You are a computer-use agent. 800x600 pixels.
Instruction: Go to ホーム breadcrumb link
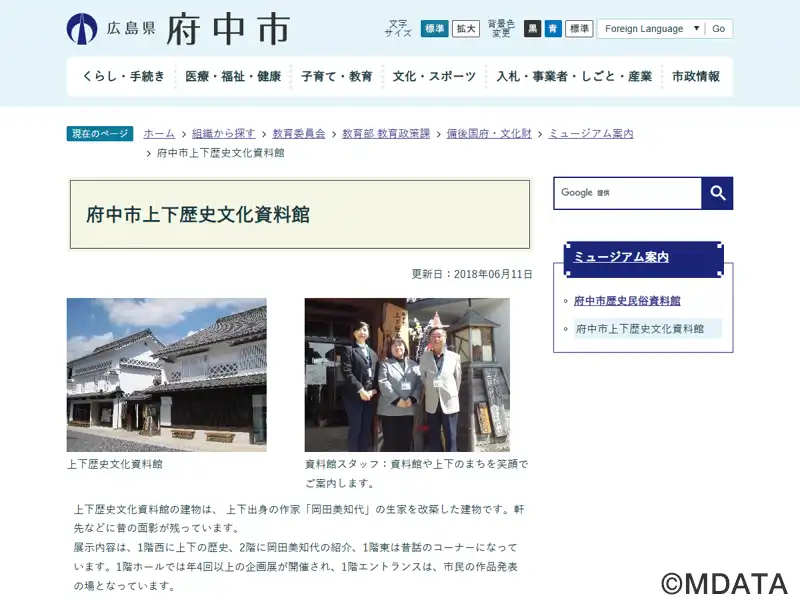coord(159,134)
